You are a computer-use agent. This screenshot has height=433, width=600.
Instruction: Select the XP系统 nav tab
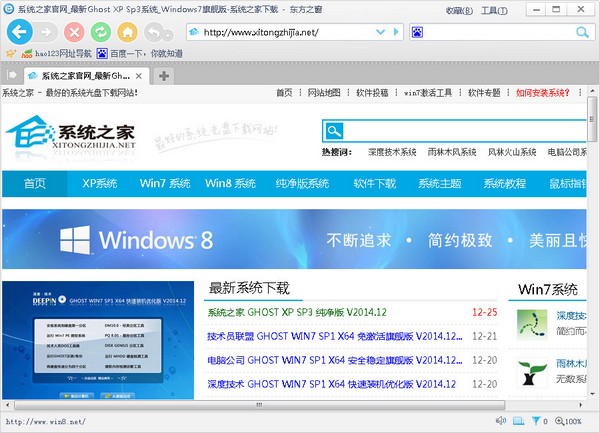pos(99,184)
